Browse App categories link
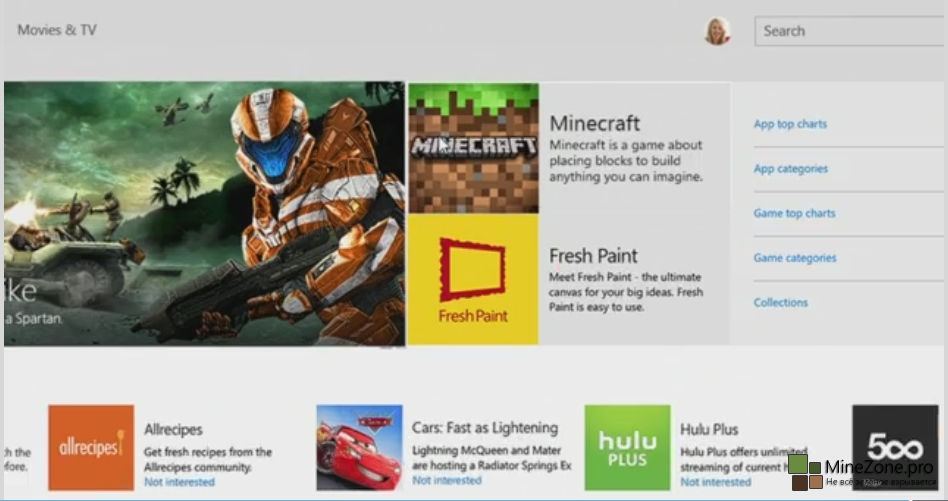 click(x=790, y=169)
